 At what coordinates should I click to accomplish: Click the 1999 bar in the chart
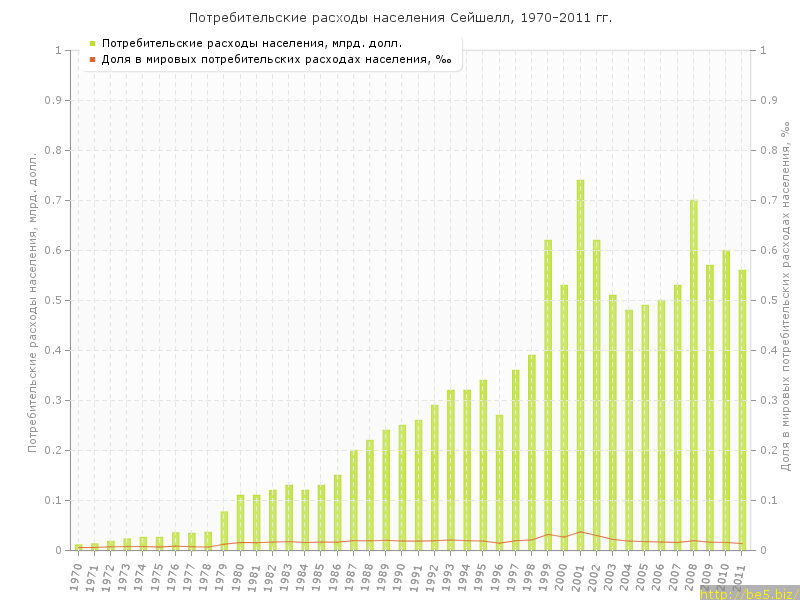coord(548,395)
